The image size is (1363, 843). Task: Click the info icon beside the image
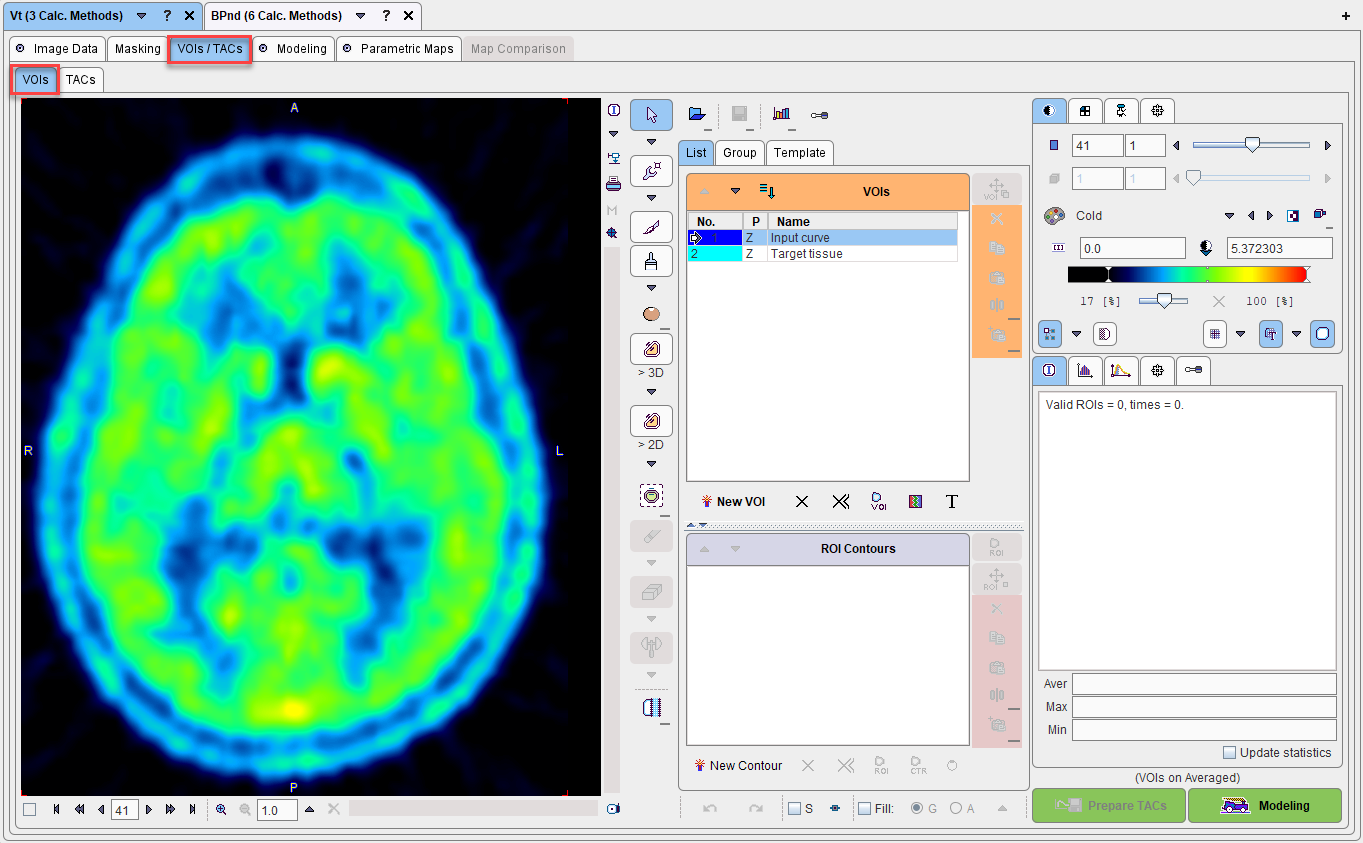coord(613,110)
